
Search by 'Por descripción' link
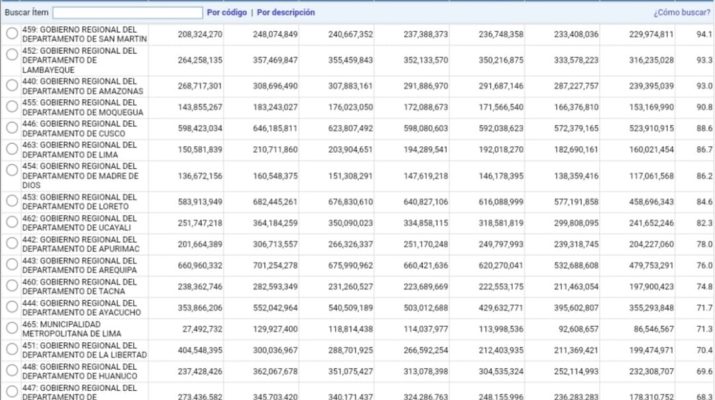pos(286,12)
